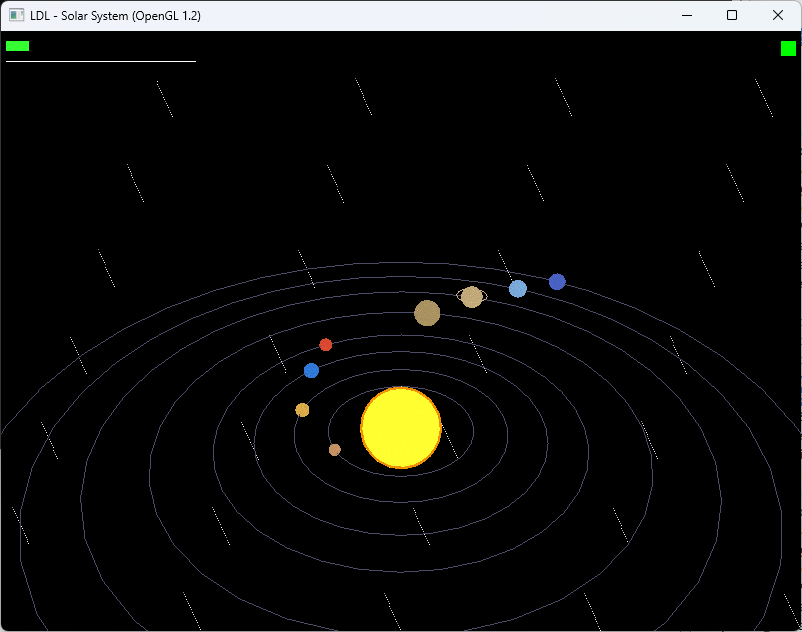
Task: Close the LDL Solar System window
Action: 777,15
